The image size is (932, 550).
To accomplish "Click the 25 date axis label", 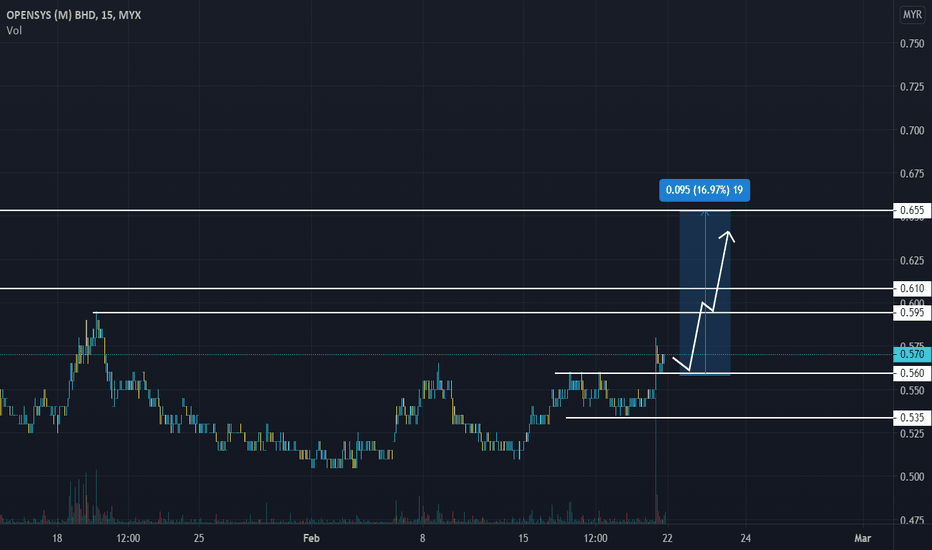I will click(199, 538).
